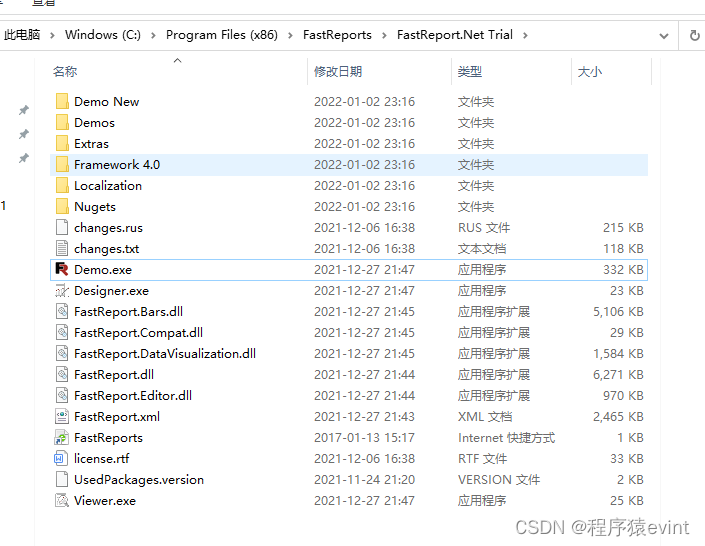Sort by 类型 column header
Viewport: 705px width, 546px height.
point(470,72)
